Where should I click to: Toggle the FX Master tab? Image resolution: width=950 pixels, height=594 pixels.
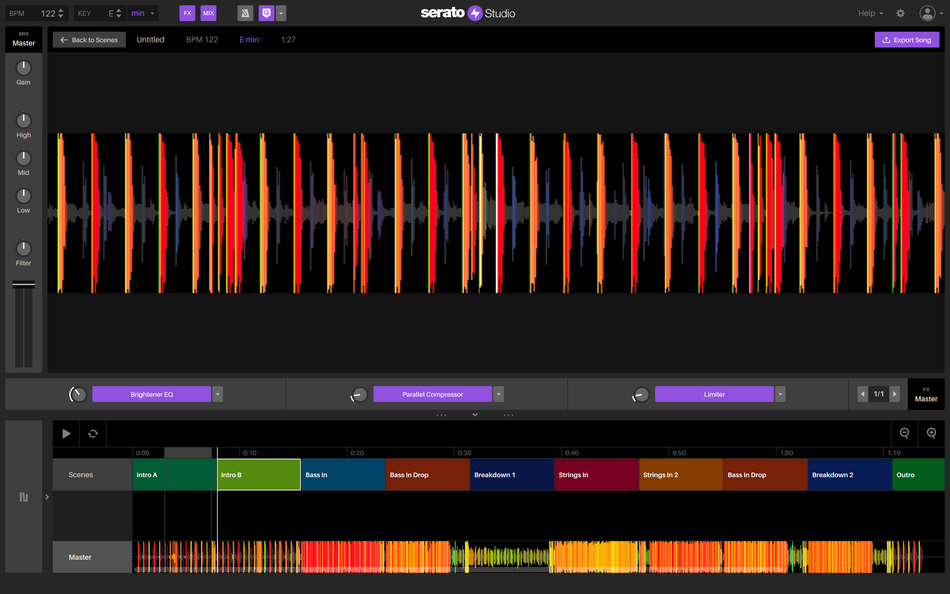926,394
